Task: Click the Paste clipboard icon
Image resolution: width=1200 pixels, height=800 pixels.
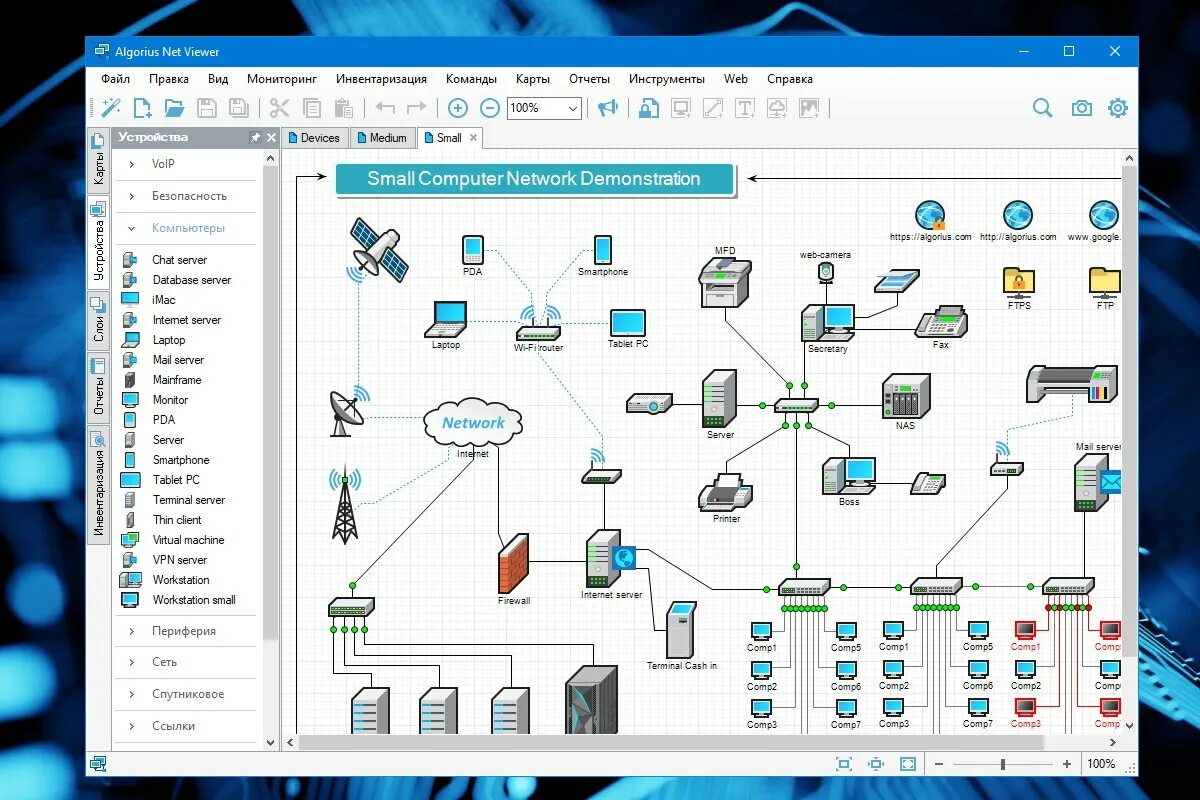Action: 343,108
